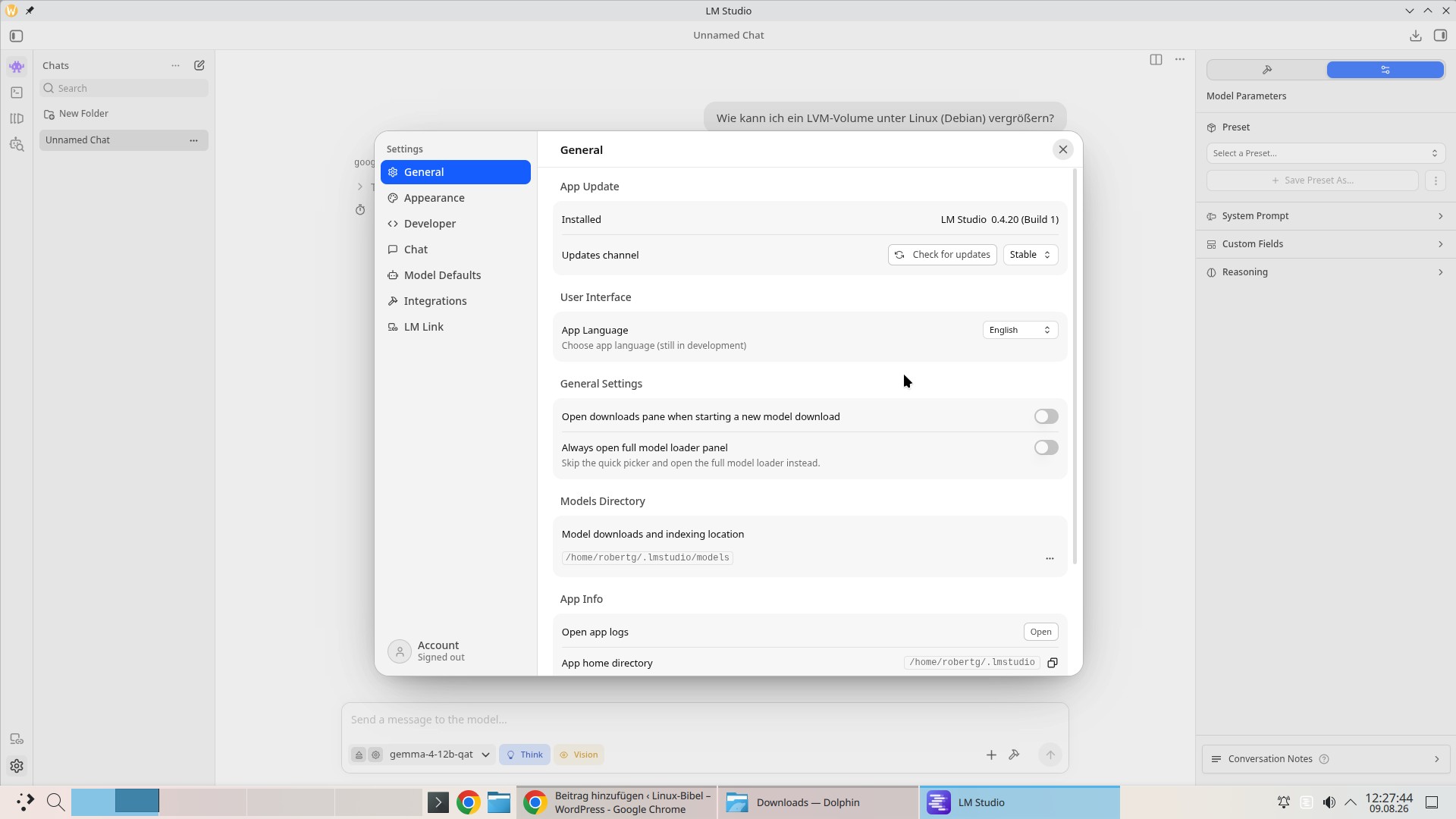Expand the Custom Fields section

click(x=1325, y=244)
